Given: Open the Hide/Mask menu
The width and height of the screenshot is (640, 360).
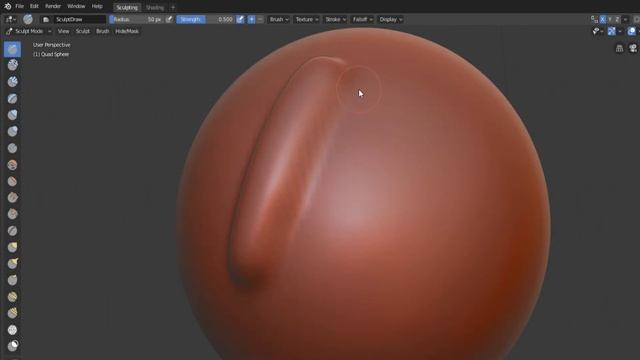Looking at the screenshot, I should click(127, 31).
